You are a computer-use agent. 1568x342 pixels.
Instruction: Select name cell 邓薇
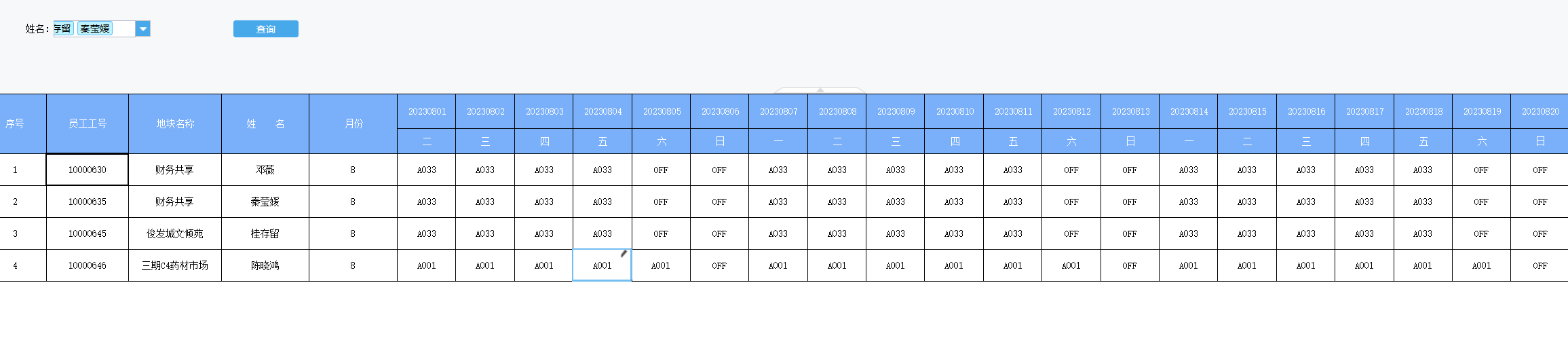265,170
